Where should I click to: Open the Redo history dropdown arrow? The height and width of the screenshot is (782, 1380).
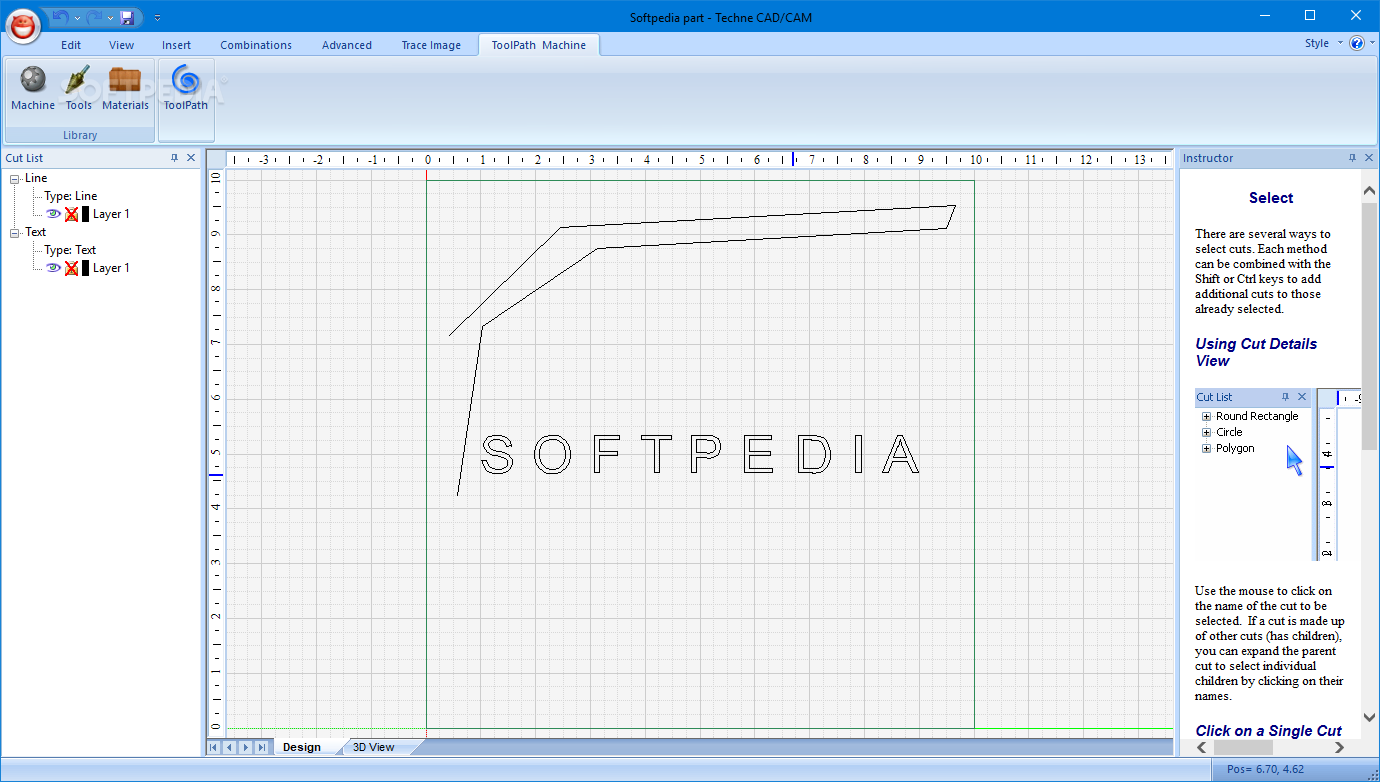(x=109, y=18)
